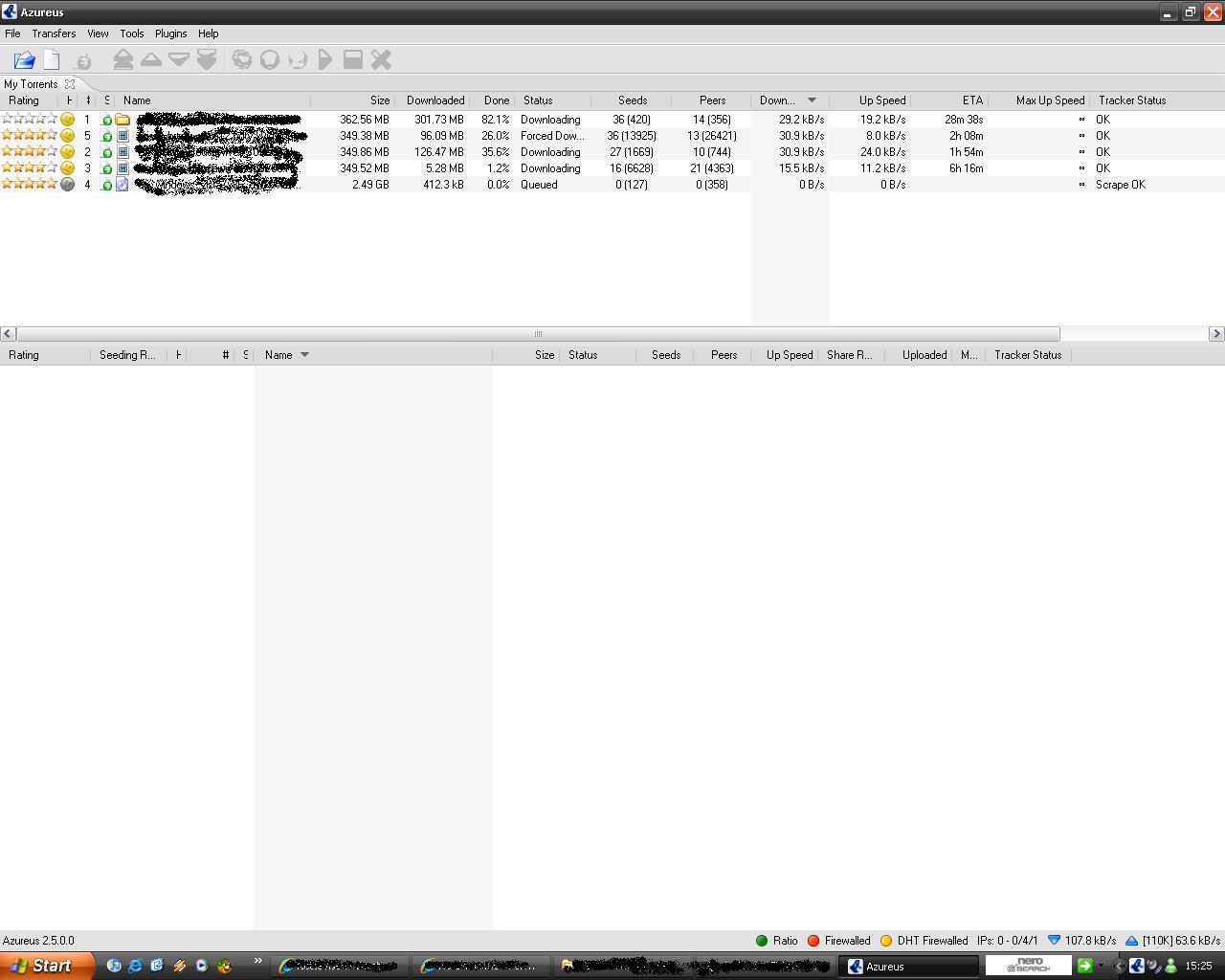The height and width of the screenshot is (980, 1225).
Task: Select the row with status 'Forced Dow...'
Action: point(612,136)
